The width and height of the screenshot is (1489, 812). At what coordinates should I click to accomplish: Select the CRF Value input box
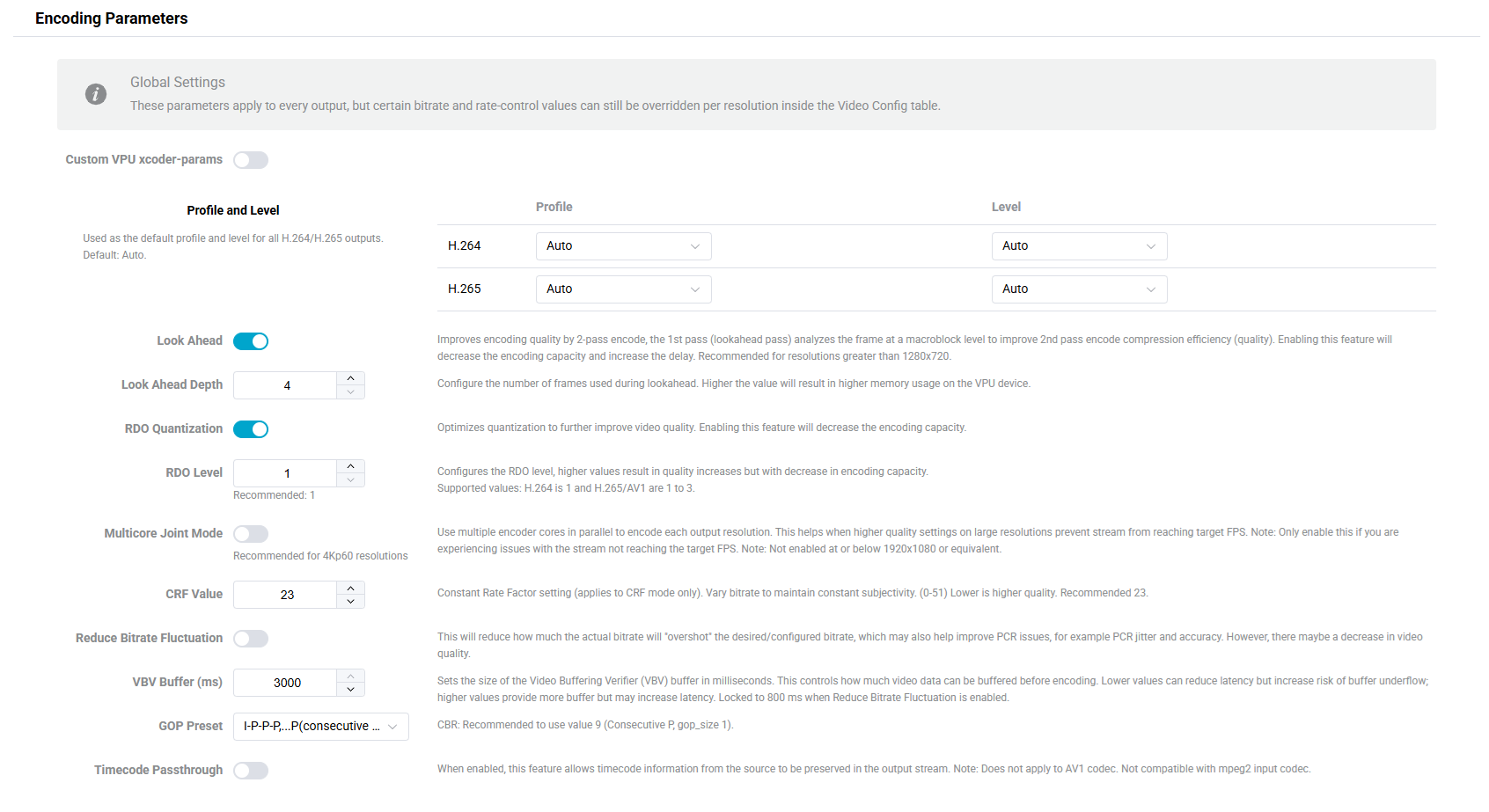pyautogui.click(x=286, y=595)
